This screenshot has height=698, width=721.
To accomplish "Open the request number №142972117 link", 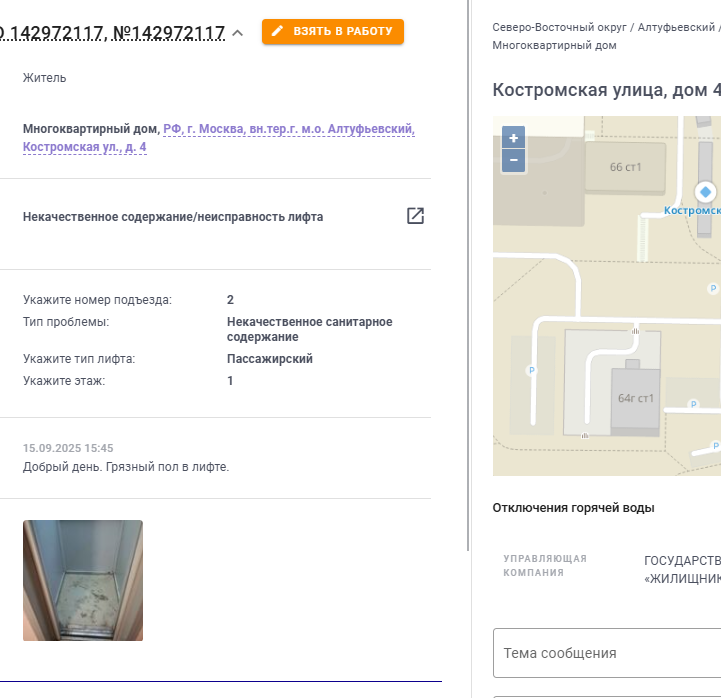I will [x=169, y=33].
